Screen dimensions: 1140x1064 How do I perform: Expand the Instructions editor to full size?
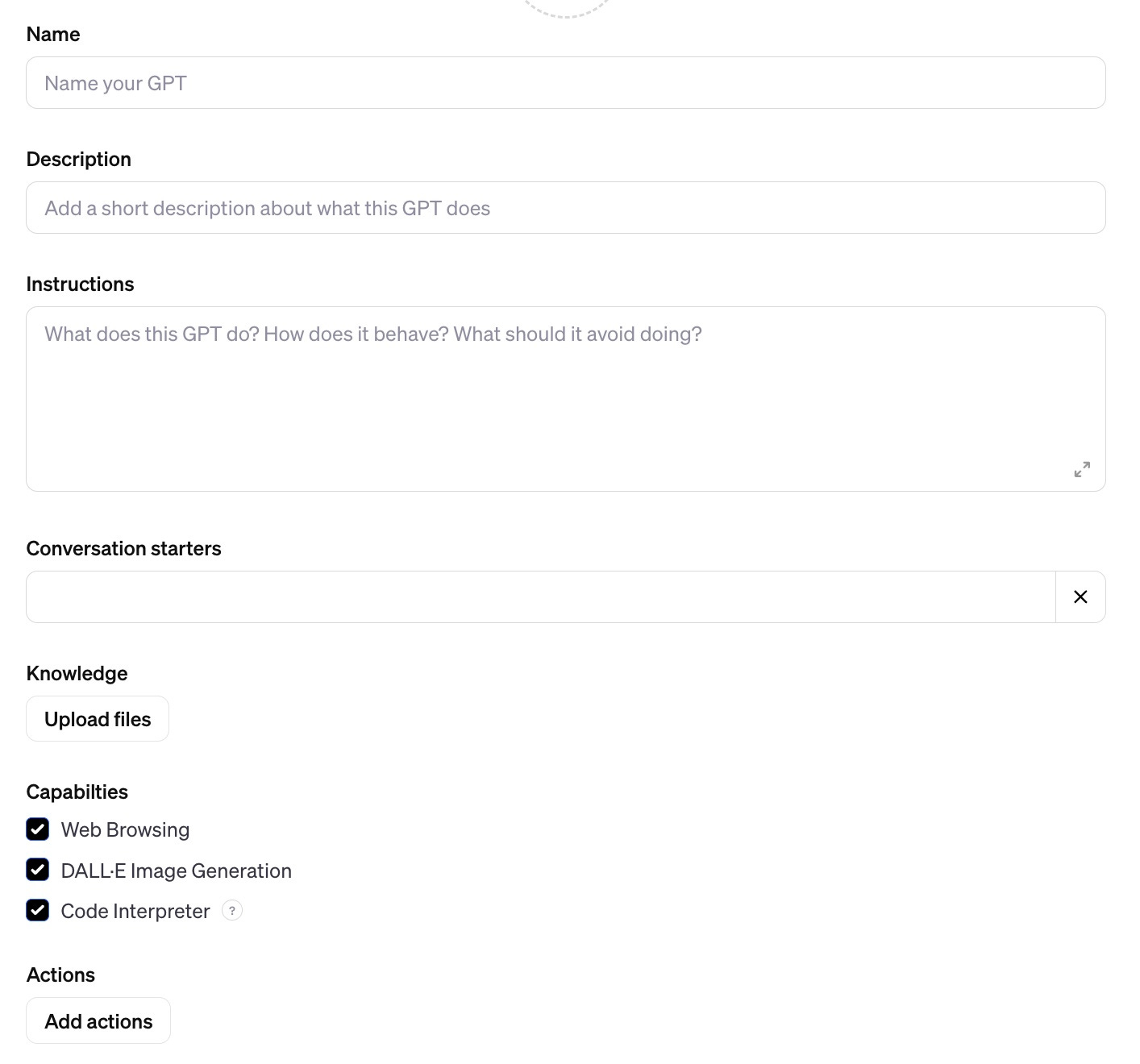coord(1082,469)
